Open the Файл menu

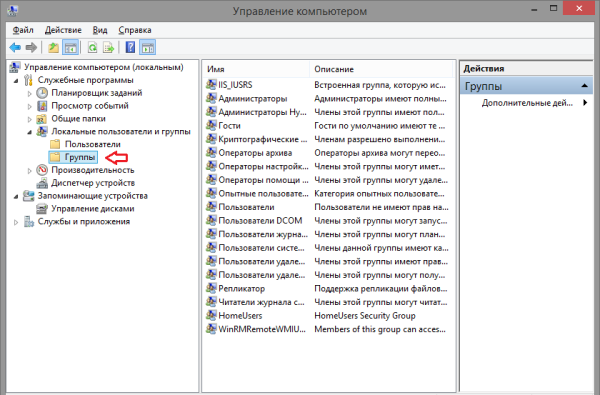(x=23, y=30)
